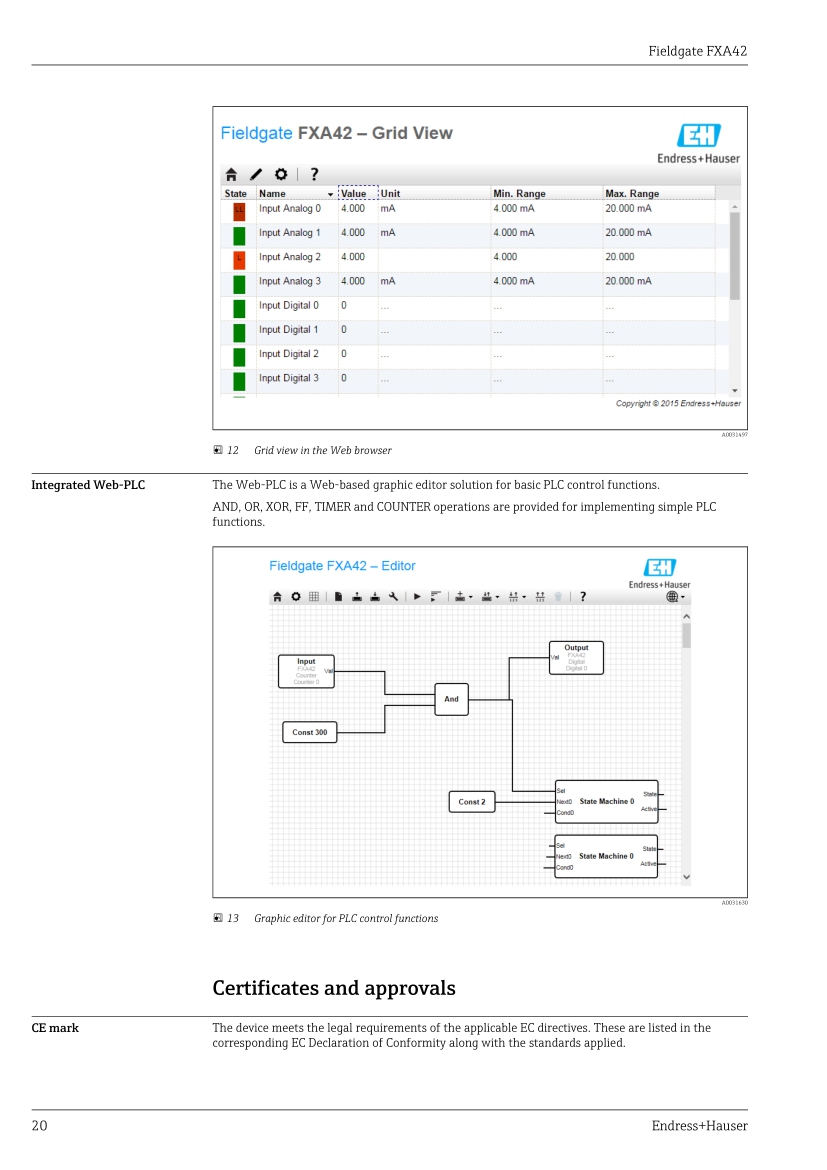Click the Max. Range column header
827x1170 pixels.
coord(632,193)
